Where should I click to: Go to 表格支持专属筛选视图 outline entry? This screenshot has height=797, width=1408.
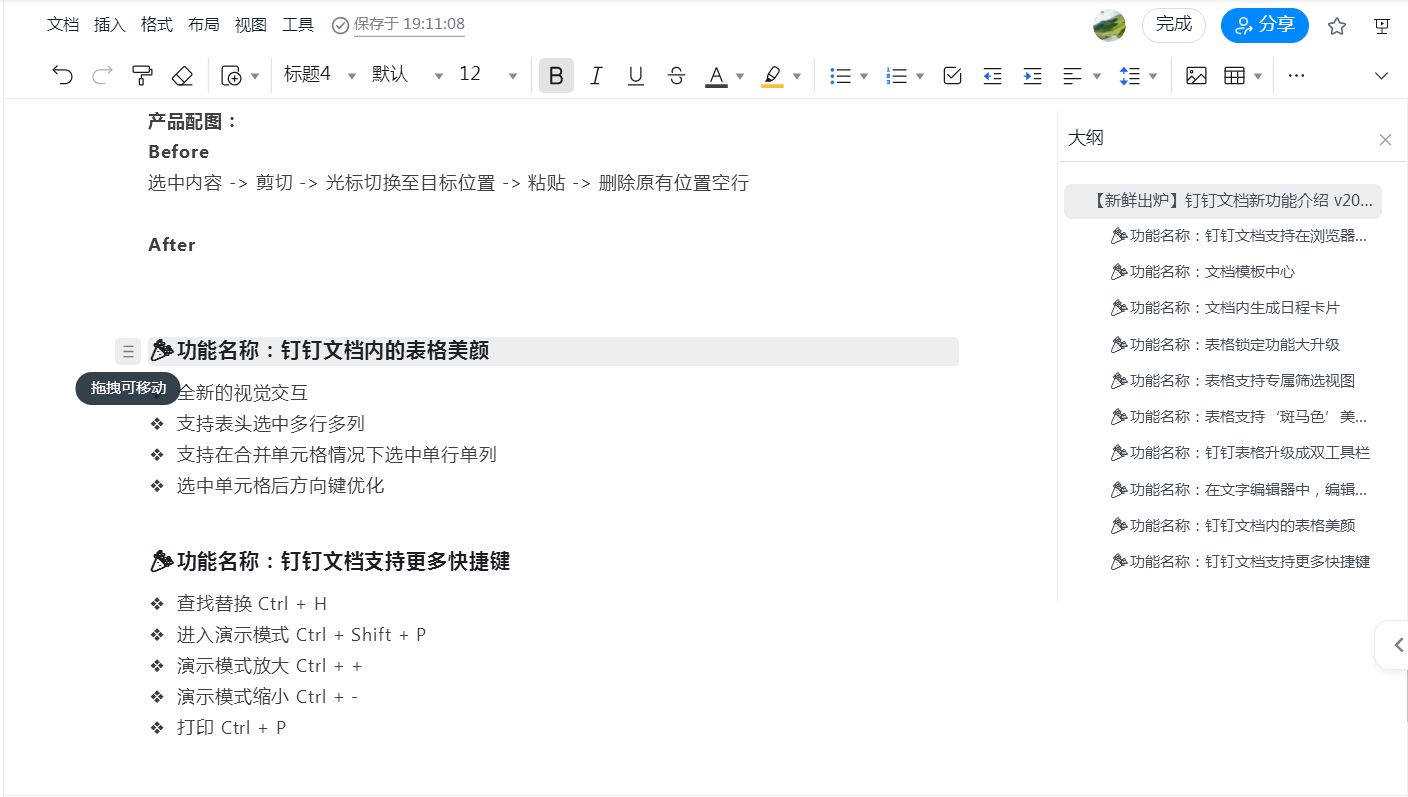[1240, 381]
